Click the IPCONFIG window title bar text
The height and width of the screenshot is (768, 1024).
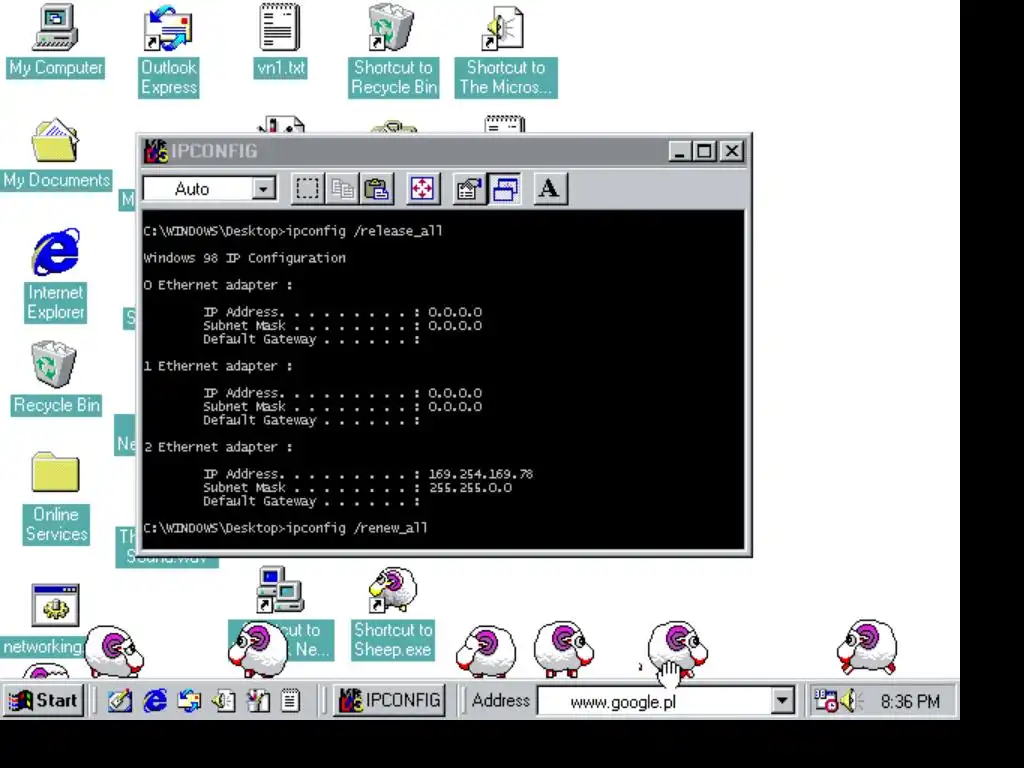pyautogui.click(x=214, y=151)
